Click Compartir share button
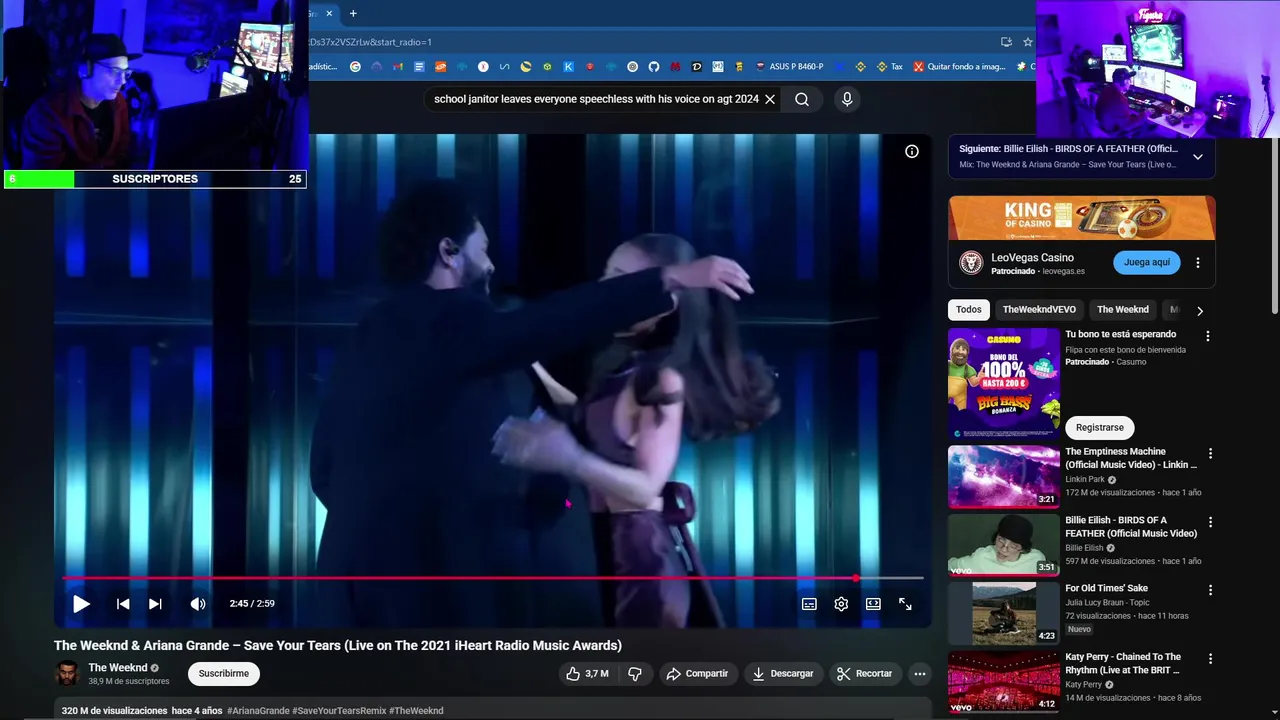This screenshot has height=720, width=1280. click(698, 674)
